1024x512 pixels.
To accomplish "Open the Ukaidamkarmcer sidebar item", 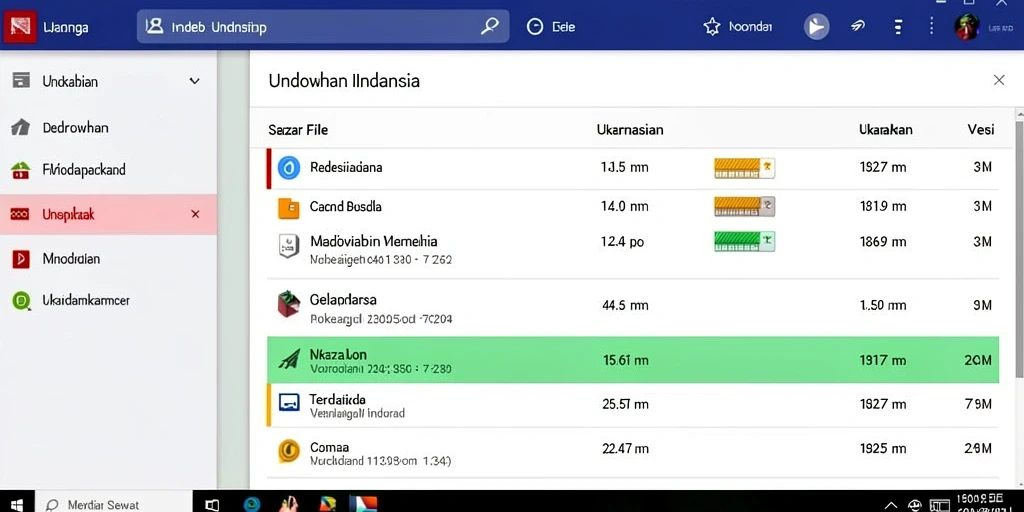I will [x=108, y=300].
